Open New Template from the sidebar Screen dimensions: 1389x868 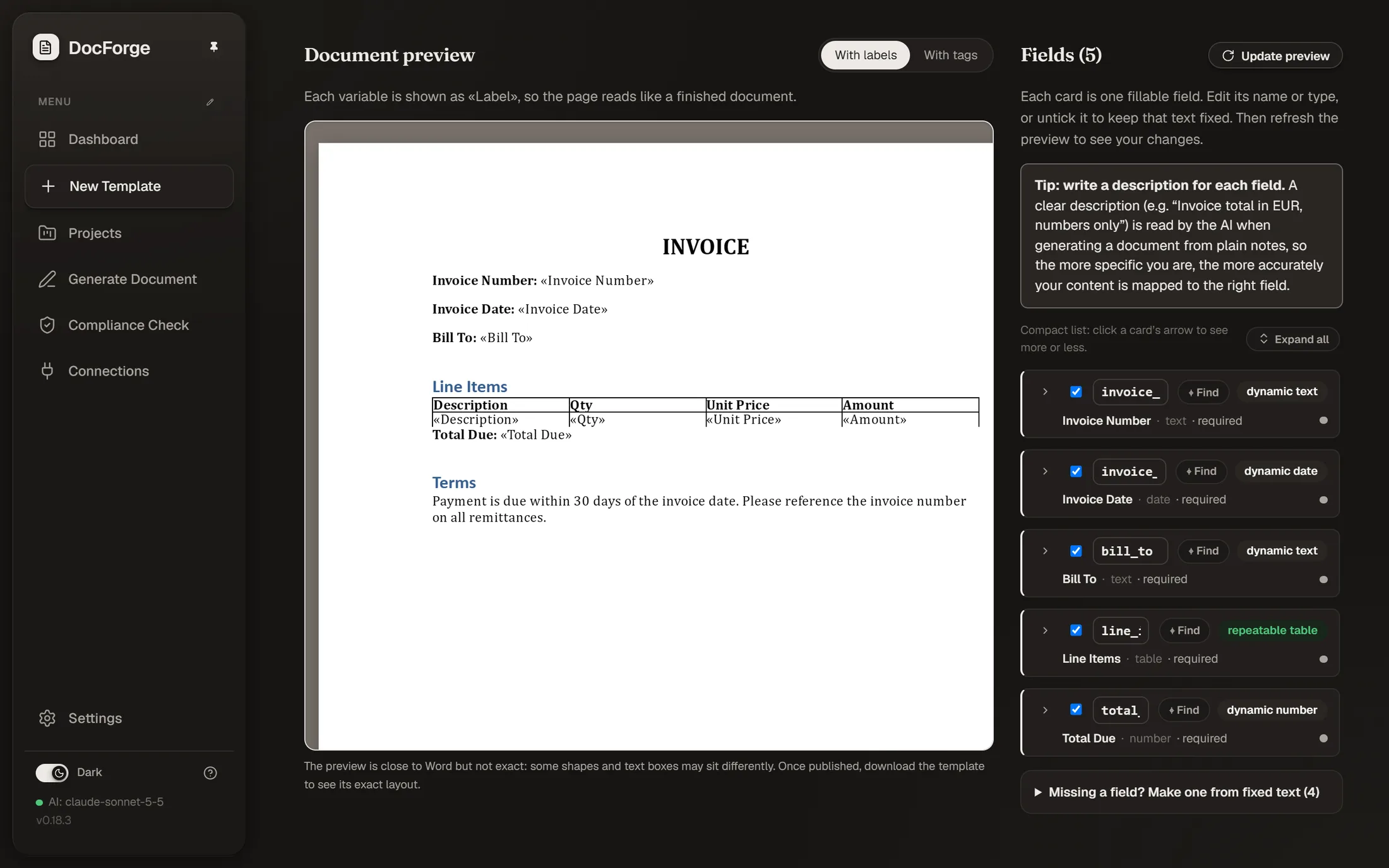pyautogui.click(x=129, y=186)
